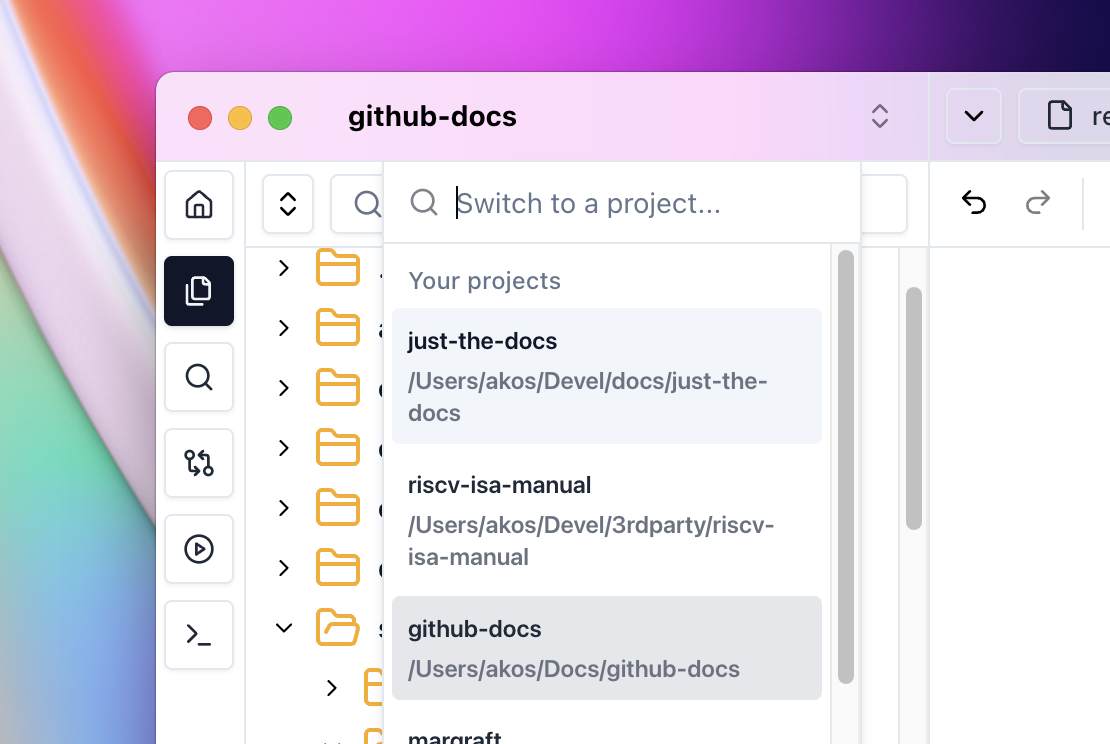Open the Run panel play icon
The height and width of the screenshot is (744, 1110).
(199, 549)
